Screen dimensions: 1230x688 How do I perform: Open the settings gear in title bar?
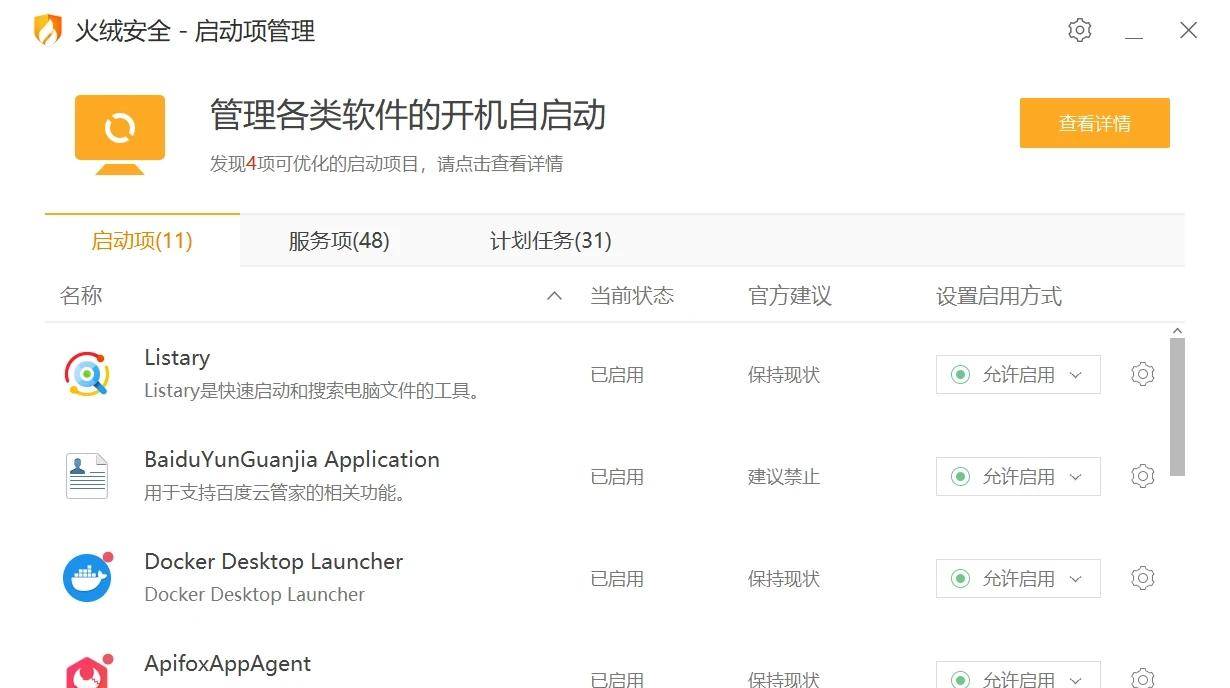1079,30
